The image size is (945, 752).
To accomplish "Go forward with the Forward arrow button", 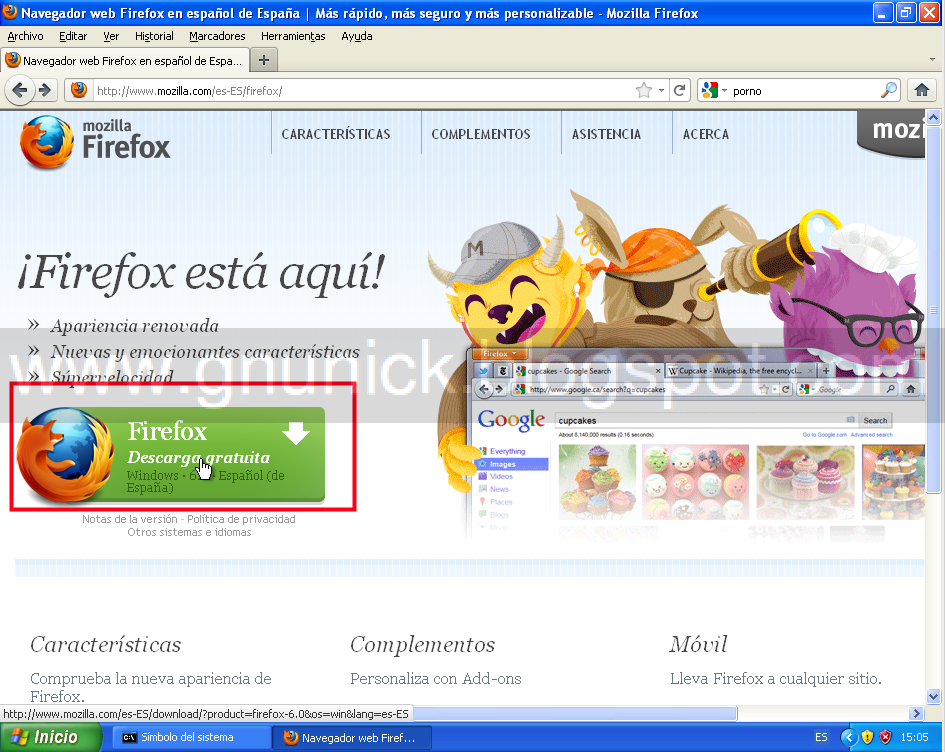I will click(46, 91).
